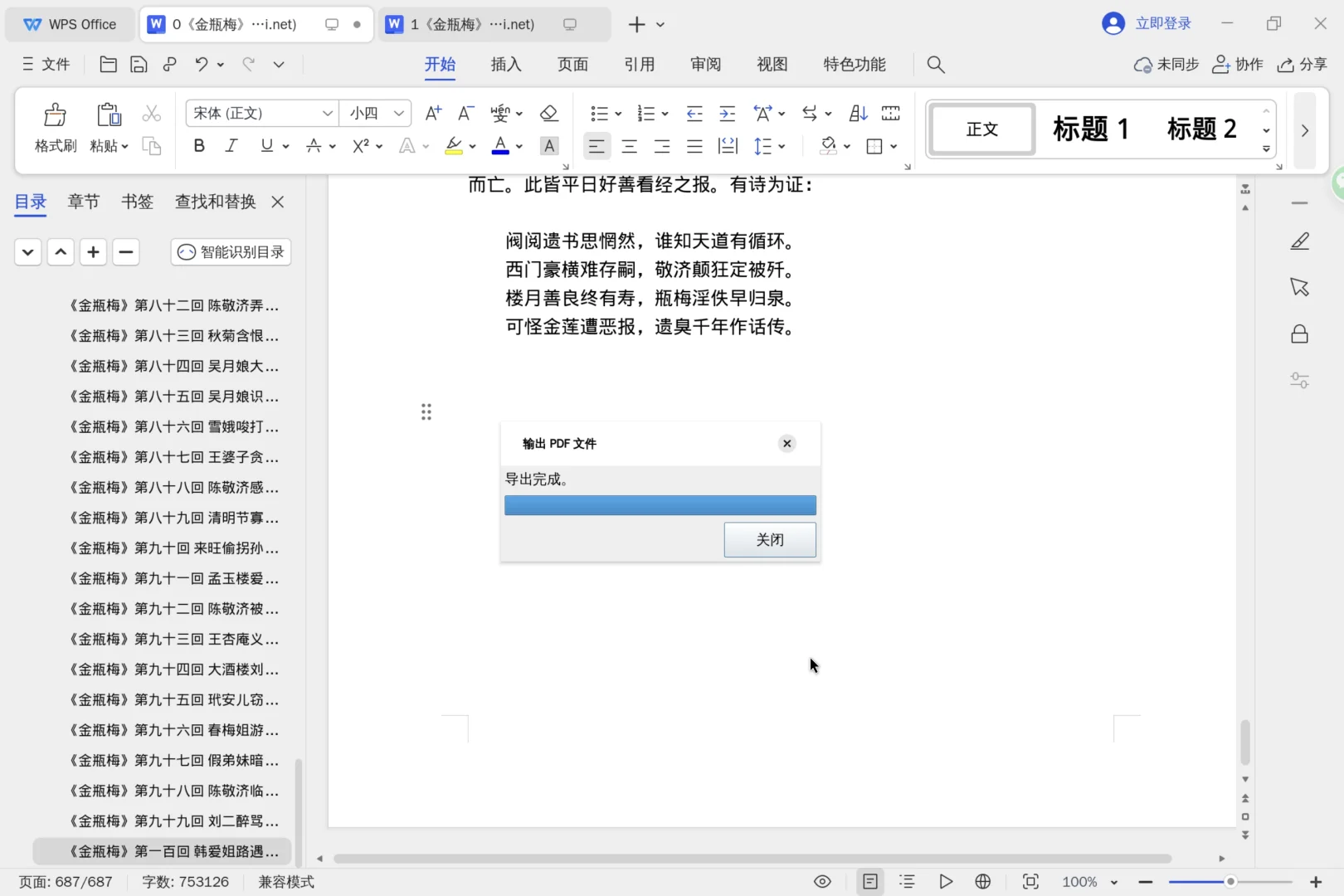Click the Paste clipboard icon
The height and width of the screenshot is (896, 1344).
[x=109, y=114]
